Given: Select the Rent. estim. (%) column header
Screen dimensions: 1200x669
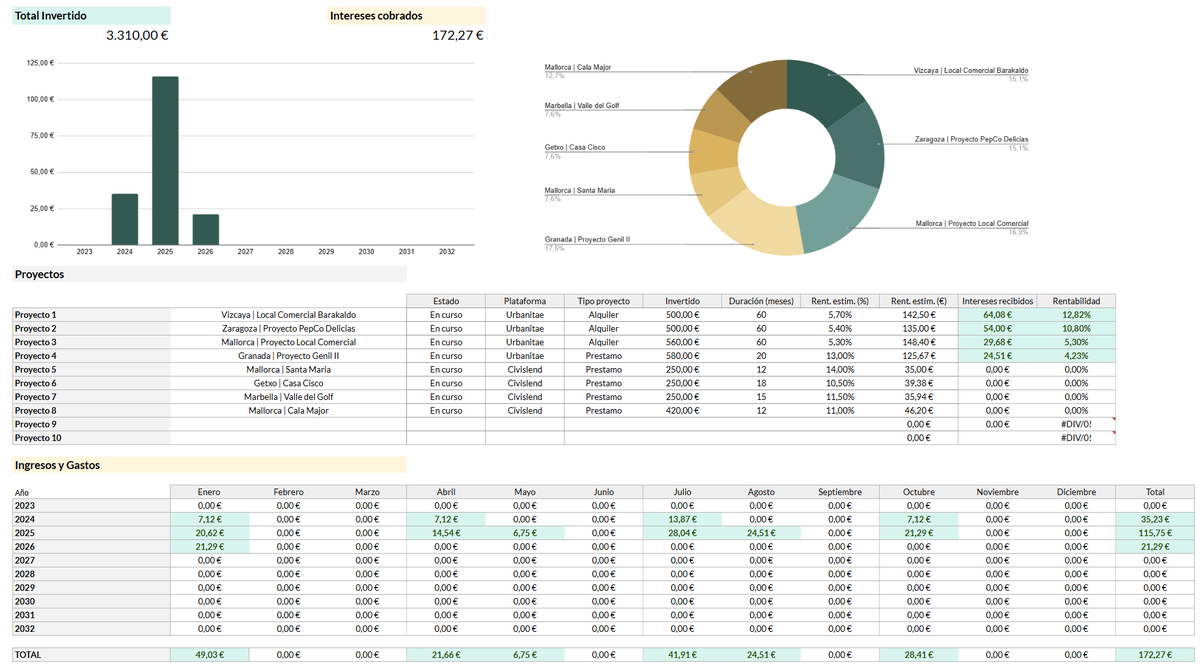Looking at the screenshot, I should point(840,301).
